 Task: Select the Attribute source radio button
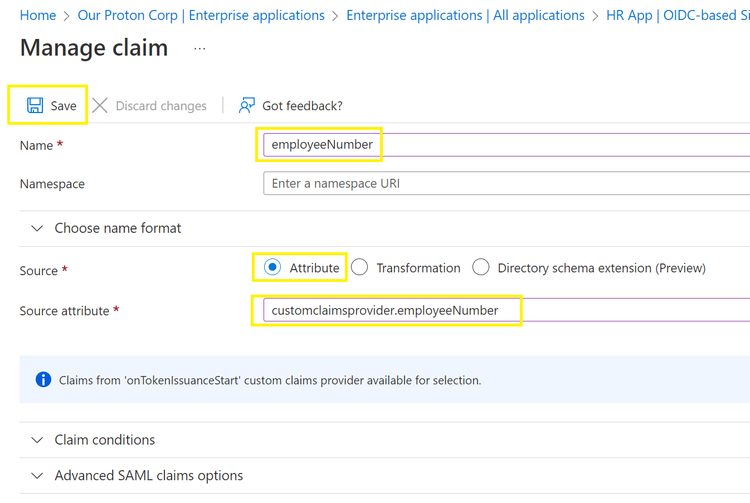point(272,267)
